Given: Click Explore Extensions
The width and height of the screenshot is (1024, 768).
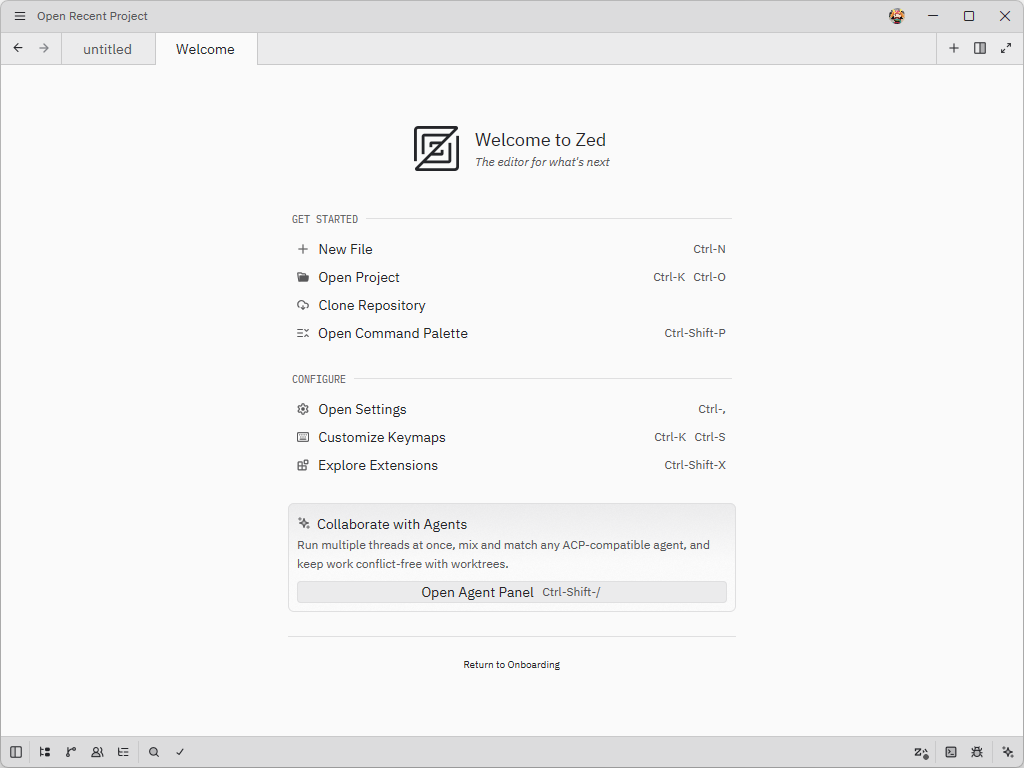Looking at the screenshot, I should pyautogui.click(x=511, y=466).
